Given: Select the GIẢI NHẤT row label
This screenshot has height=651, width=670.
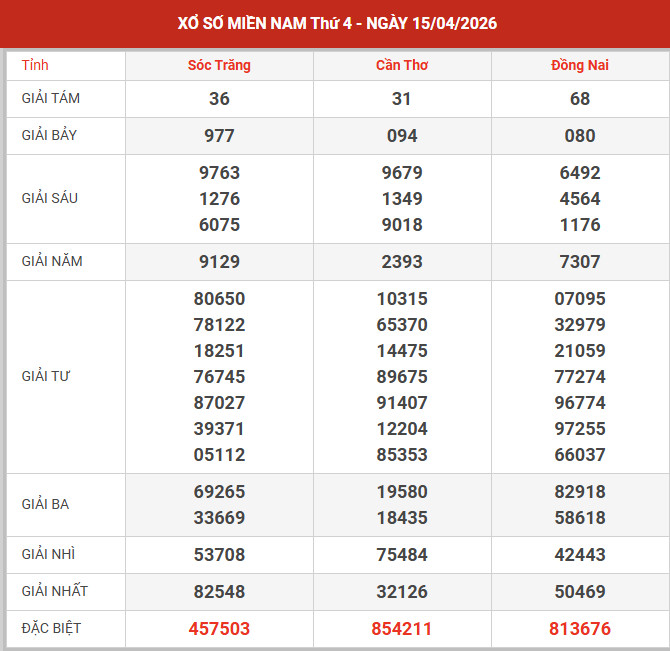Looking at the screenshot, I should coord(54,591).
